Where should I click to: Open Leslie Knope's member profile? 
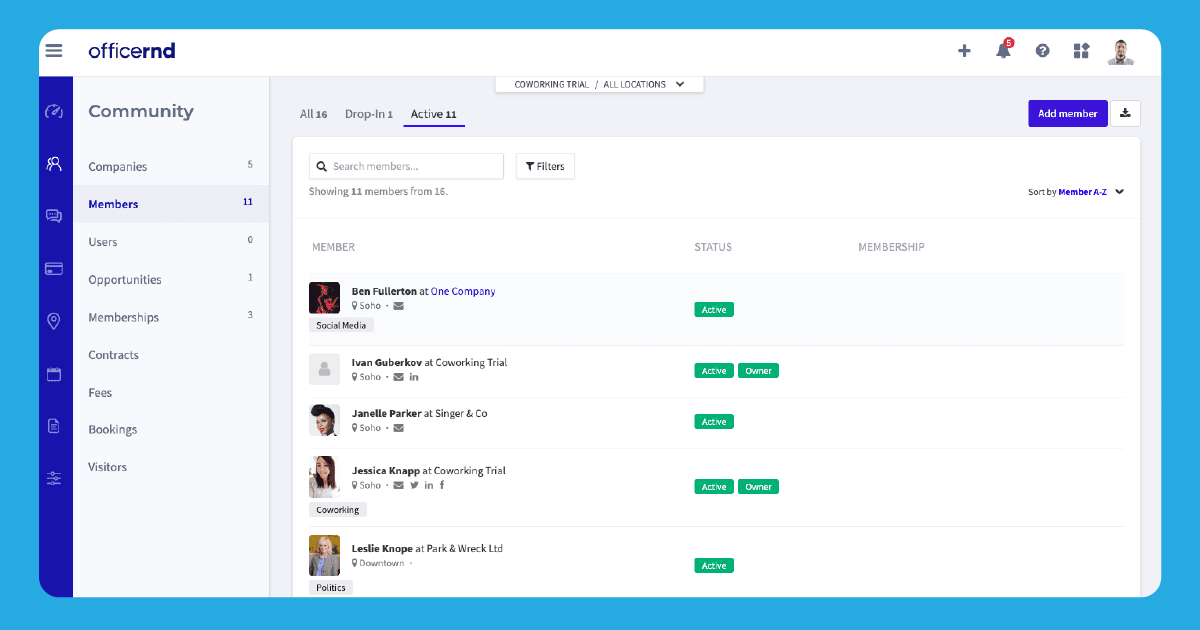[x=382, y=549]
